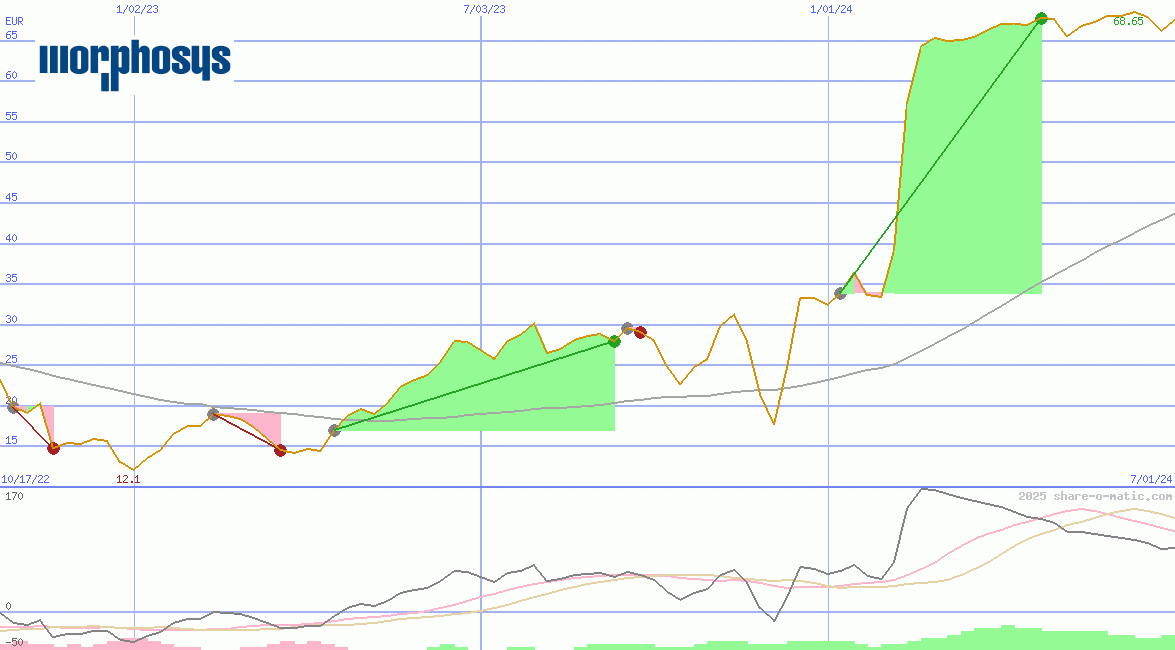
Task: Click the MorphoSys company logo
Action: click(135, 62)
